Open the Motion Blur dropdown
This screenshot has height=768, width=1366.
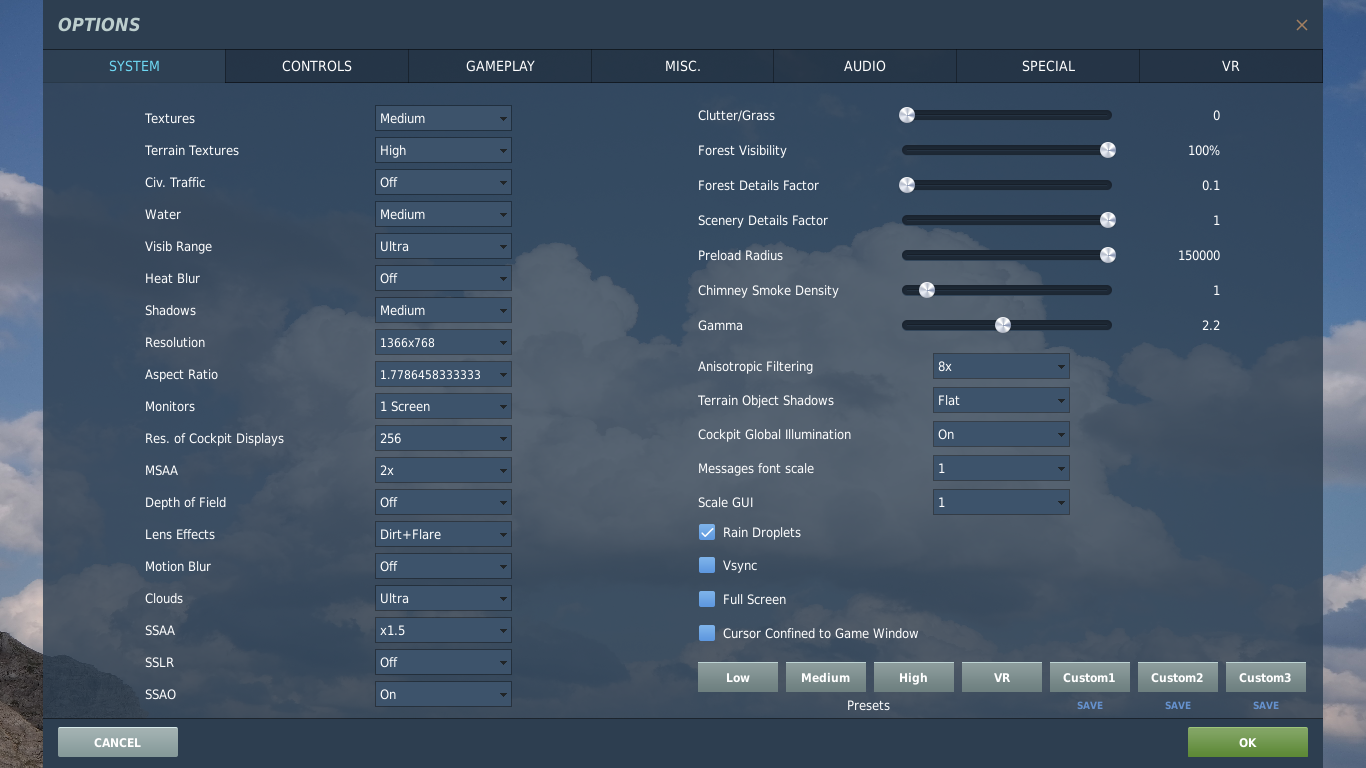coord(443,566)
